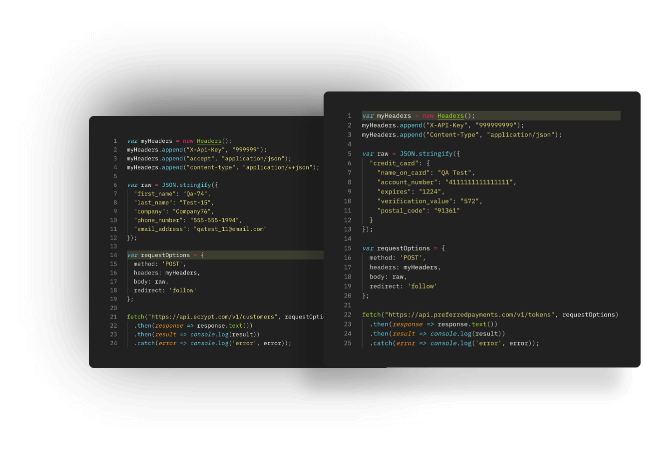Click the "company" value "Company76"
645x450 pixels.
coord(200,211)
